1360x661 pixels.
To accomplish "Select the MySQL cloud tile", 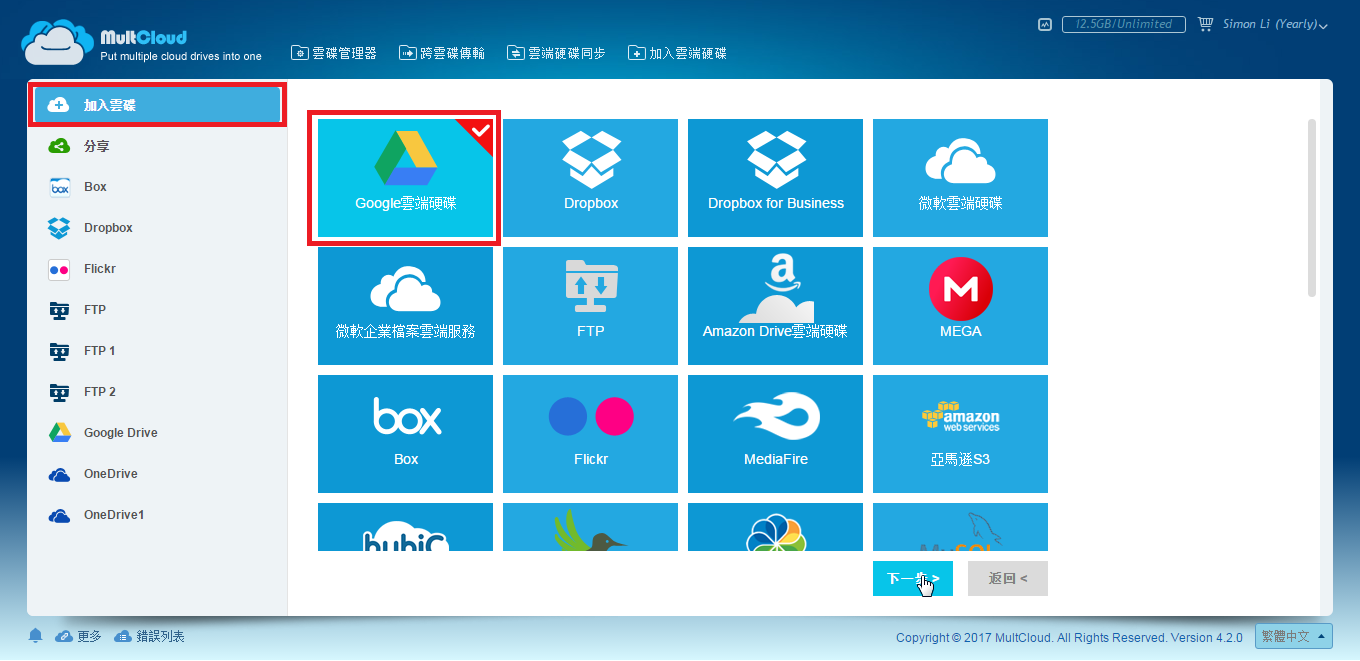I will click(x=960, y=527).
